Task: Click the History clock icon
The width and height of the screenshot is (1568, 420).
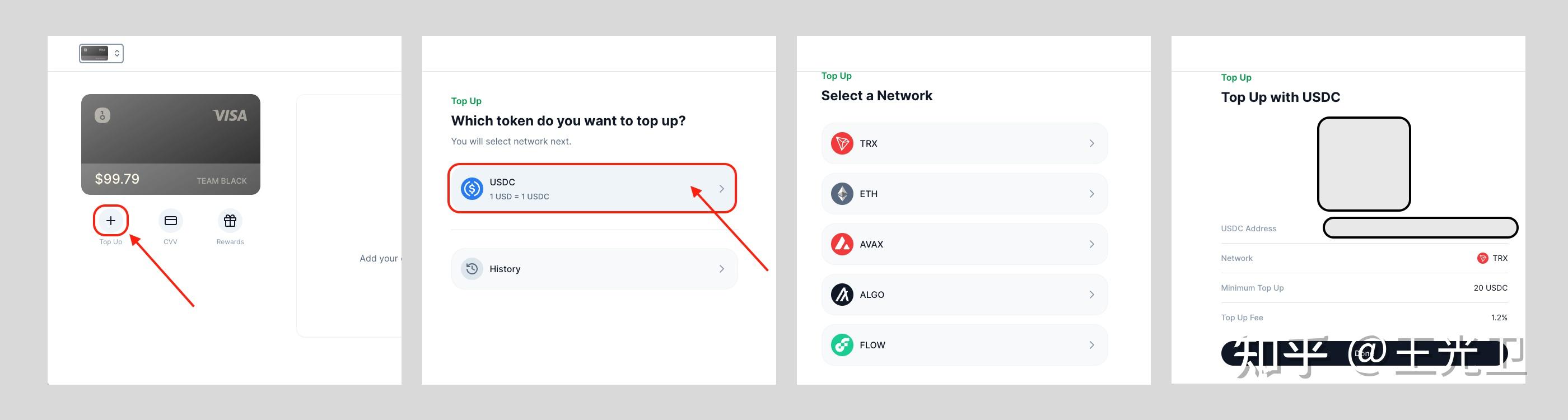Action: [472, 268]
